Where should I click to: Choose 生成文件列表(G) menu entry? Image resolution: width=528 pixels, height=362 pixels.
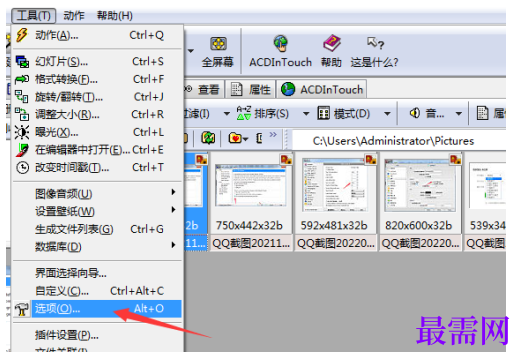coord(97,229)
